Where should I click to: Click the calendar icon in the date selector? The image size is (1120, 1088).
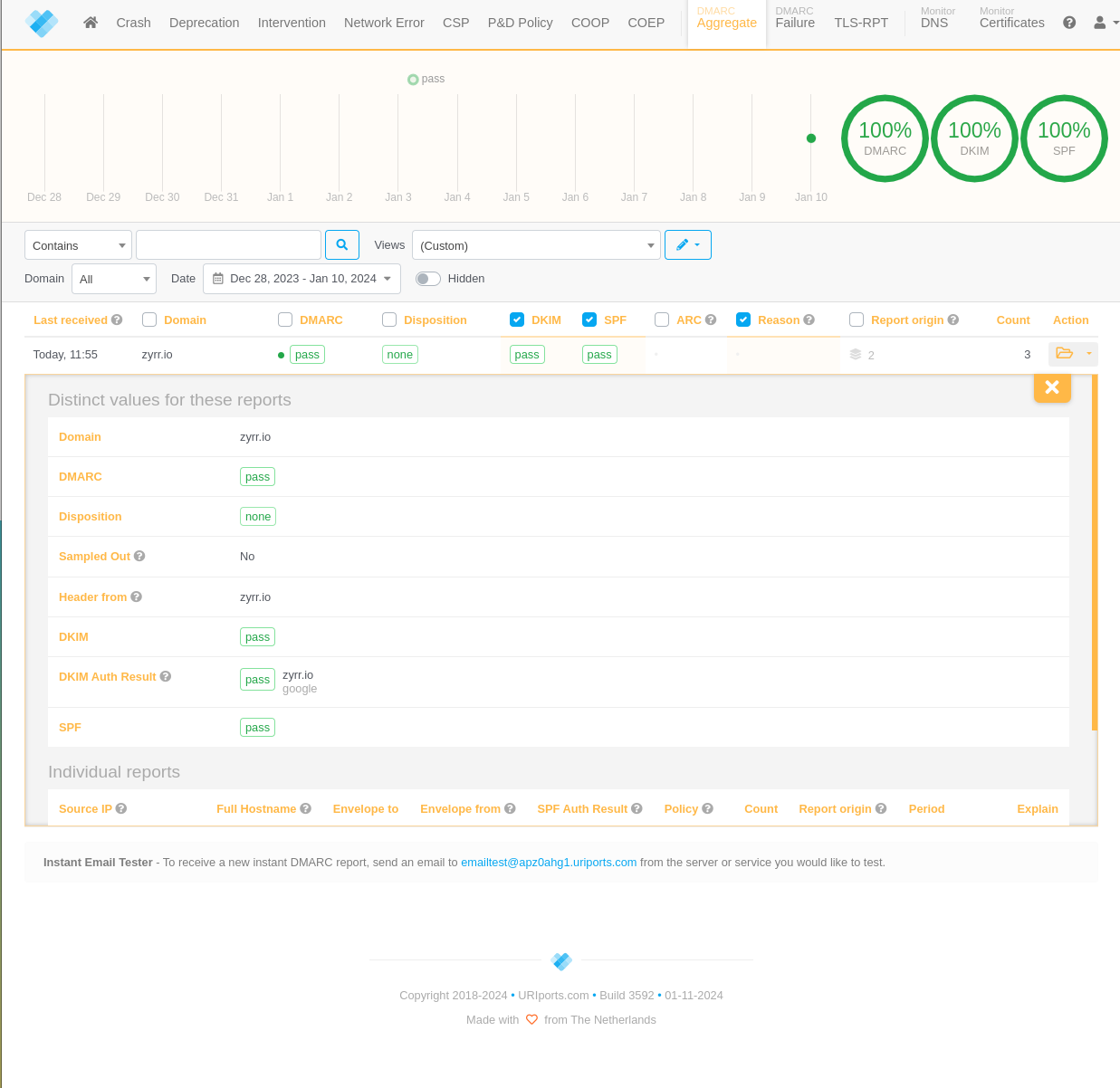coord(216,279)
